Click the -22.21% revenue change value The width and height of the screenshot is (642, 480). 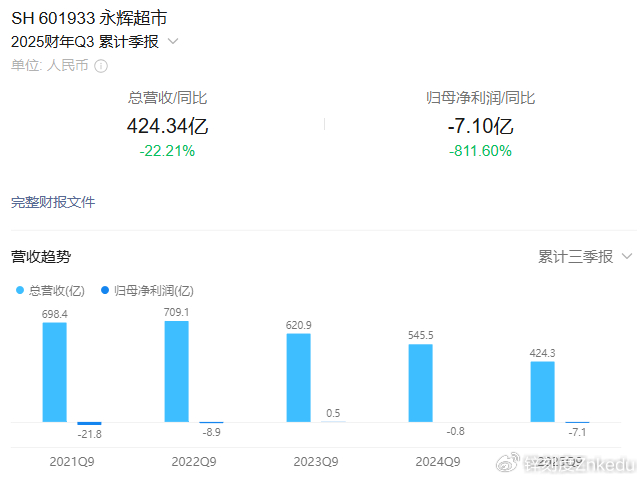tap(167, 151)
